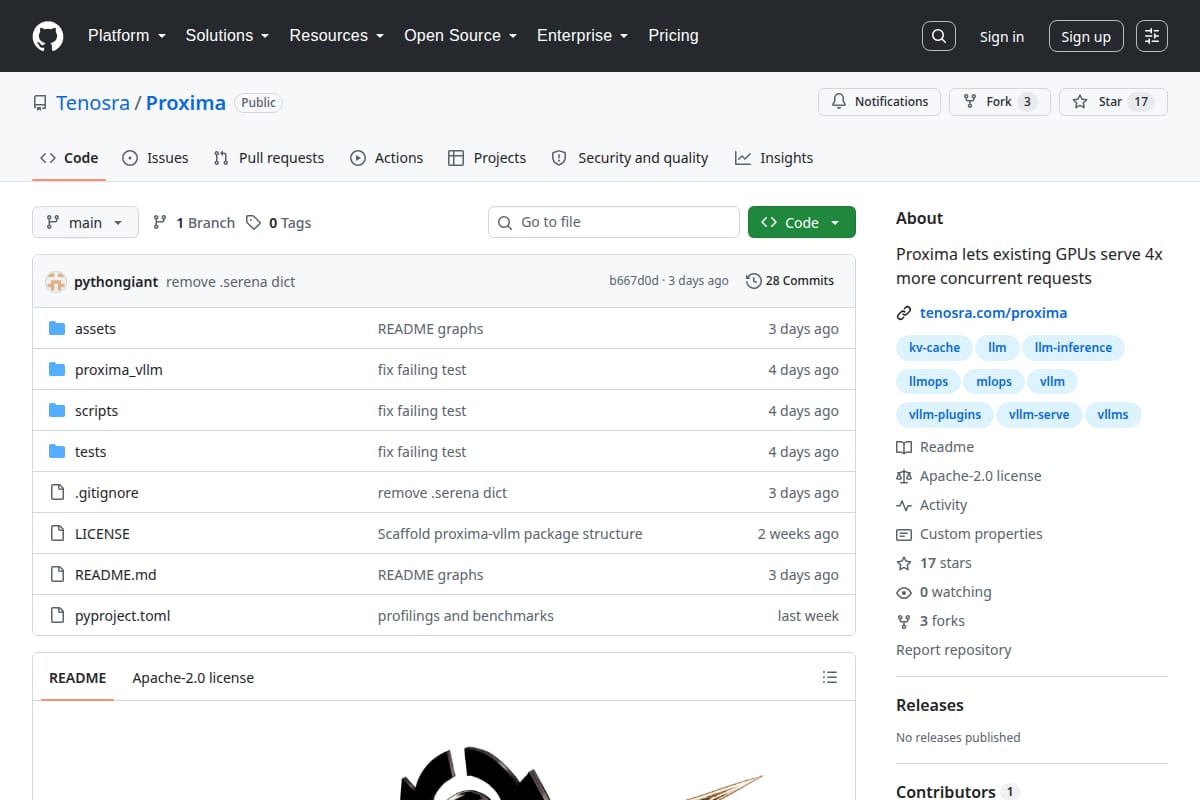The height and width of the screenshot is (800, 1200).
Task: Open Custom properties link
Action: pos(969,534)
